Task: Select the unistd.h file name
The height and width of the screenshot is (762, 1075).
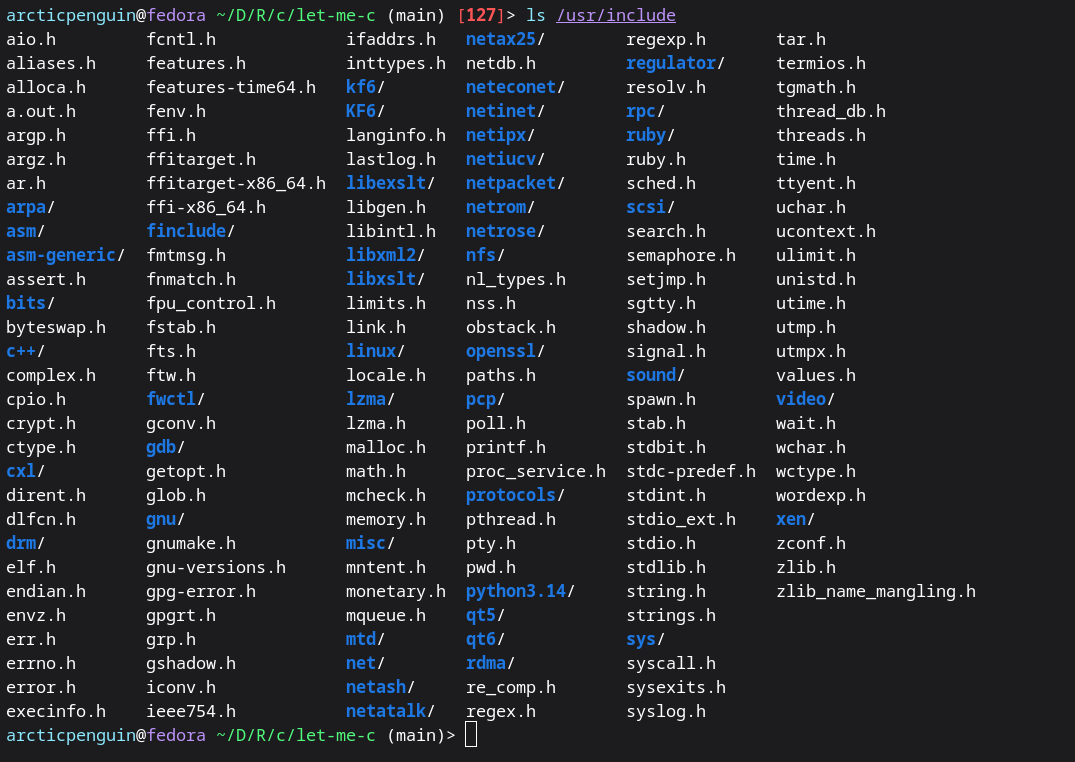Action: point(816,279)
